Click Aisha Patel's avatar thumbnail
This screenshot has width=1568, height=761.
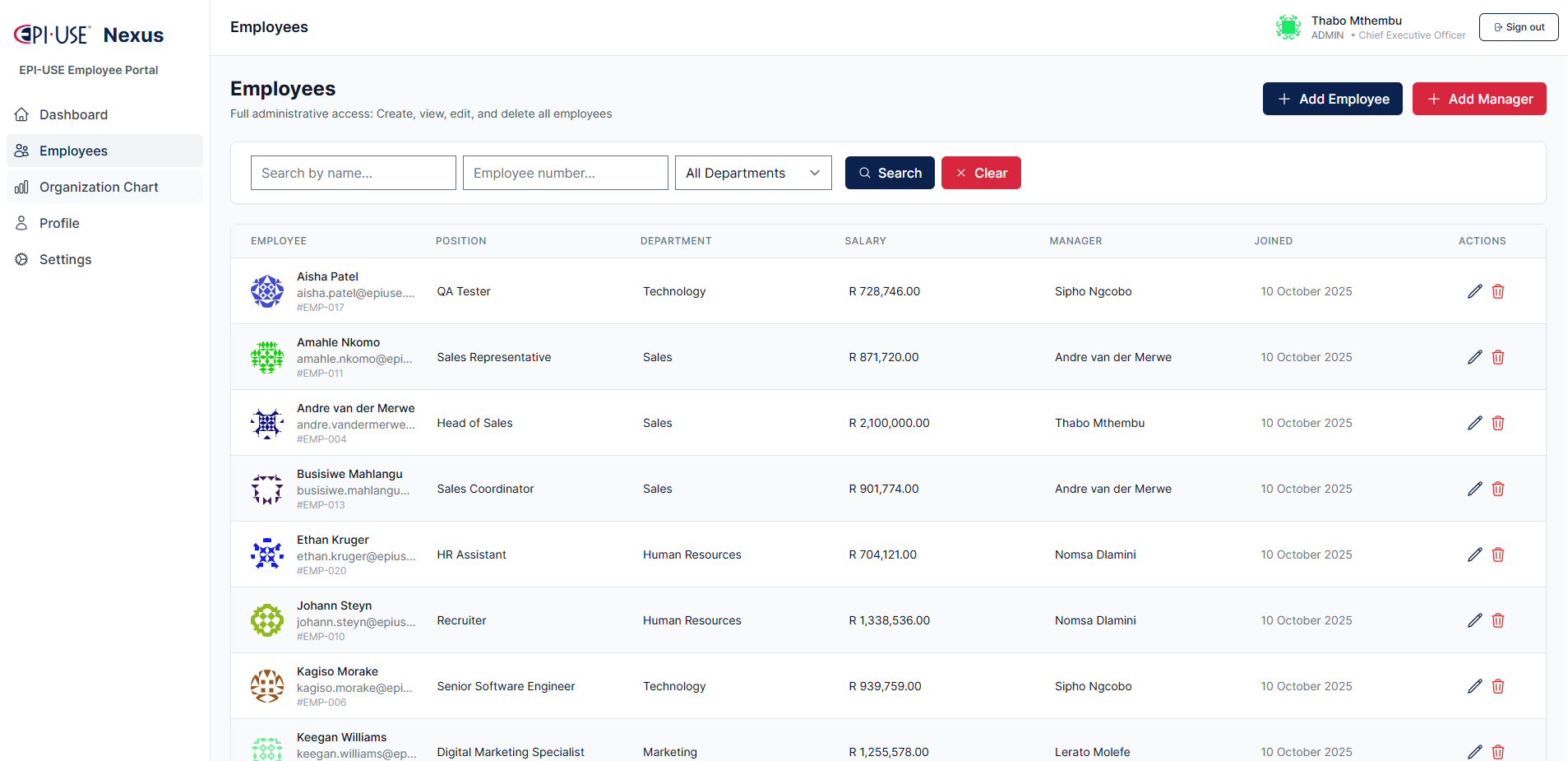point(267,291)
